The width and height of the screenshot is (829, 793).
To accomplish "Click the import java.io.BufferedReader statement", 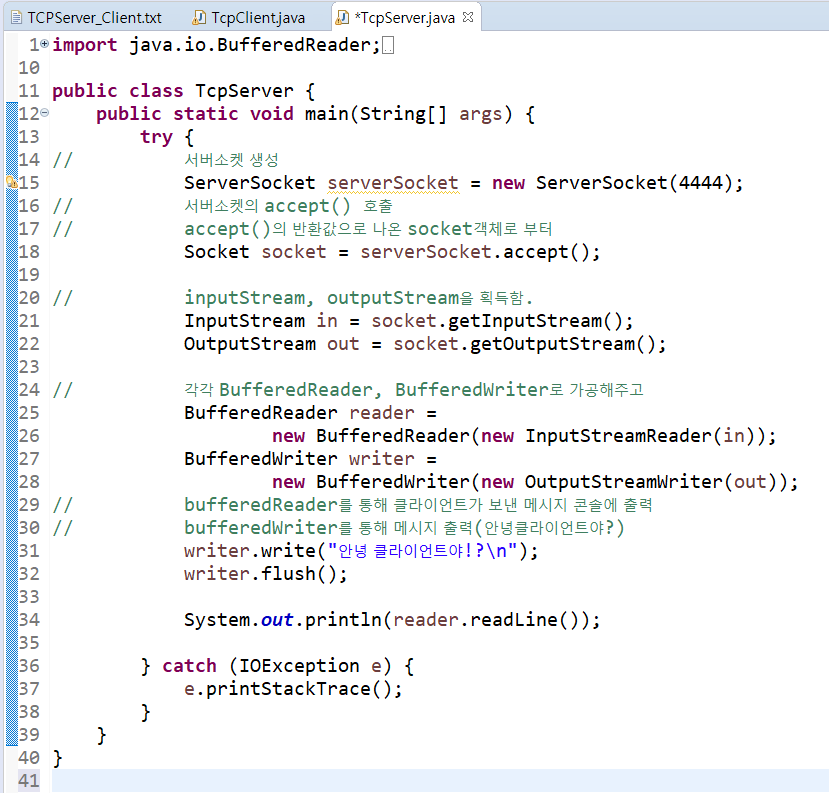I will pos(216,45).
